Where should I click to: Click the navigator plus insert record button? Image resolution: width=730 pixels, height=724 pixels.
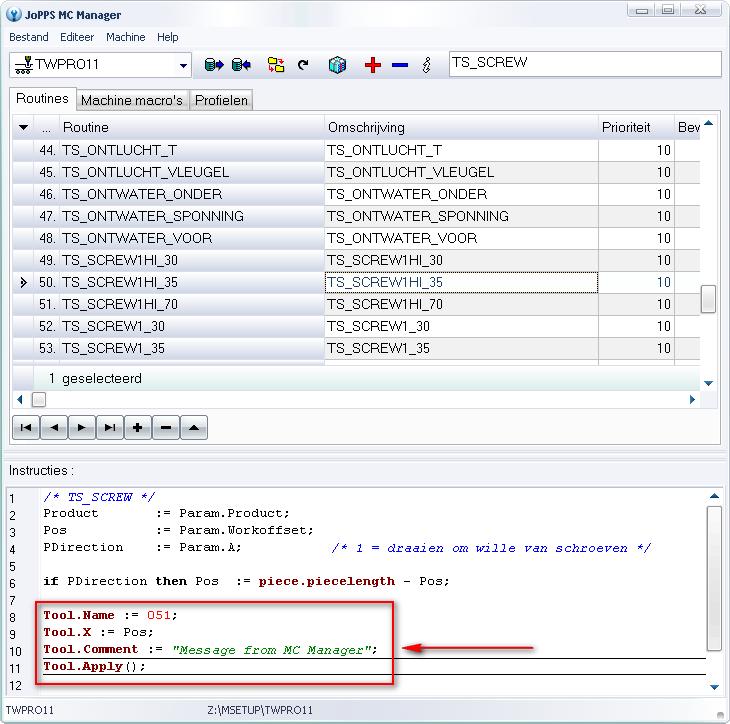click(x=137, y=427)
